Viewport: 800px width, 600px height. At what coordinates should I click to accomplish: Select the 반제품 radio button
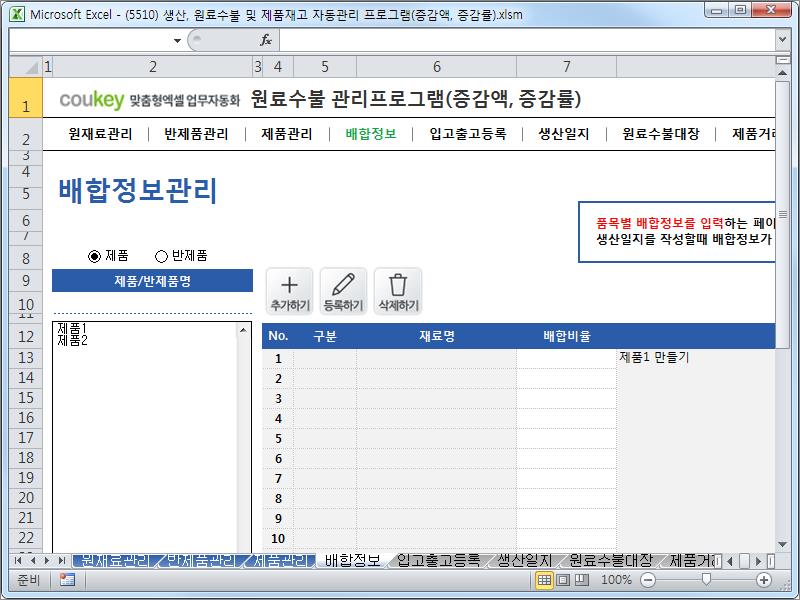(161, 256)
